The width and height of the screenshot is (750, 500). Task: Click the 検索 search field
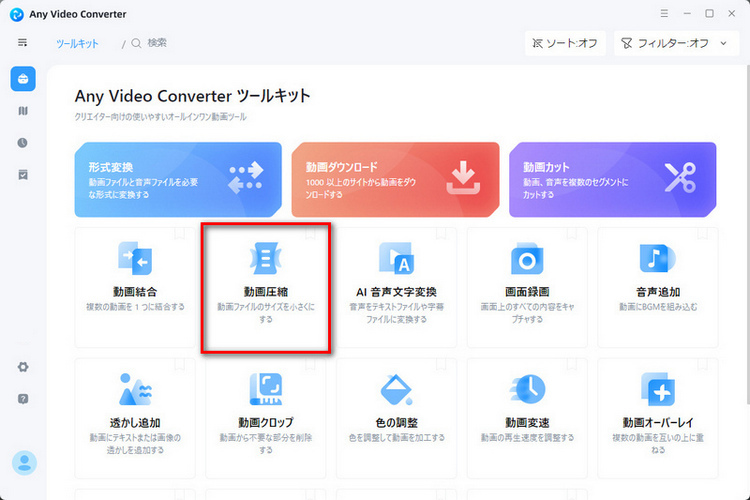click(157, 43)
